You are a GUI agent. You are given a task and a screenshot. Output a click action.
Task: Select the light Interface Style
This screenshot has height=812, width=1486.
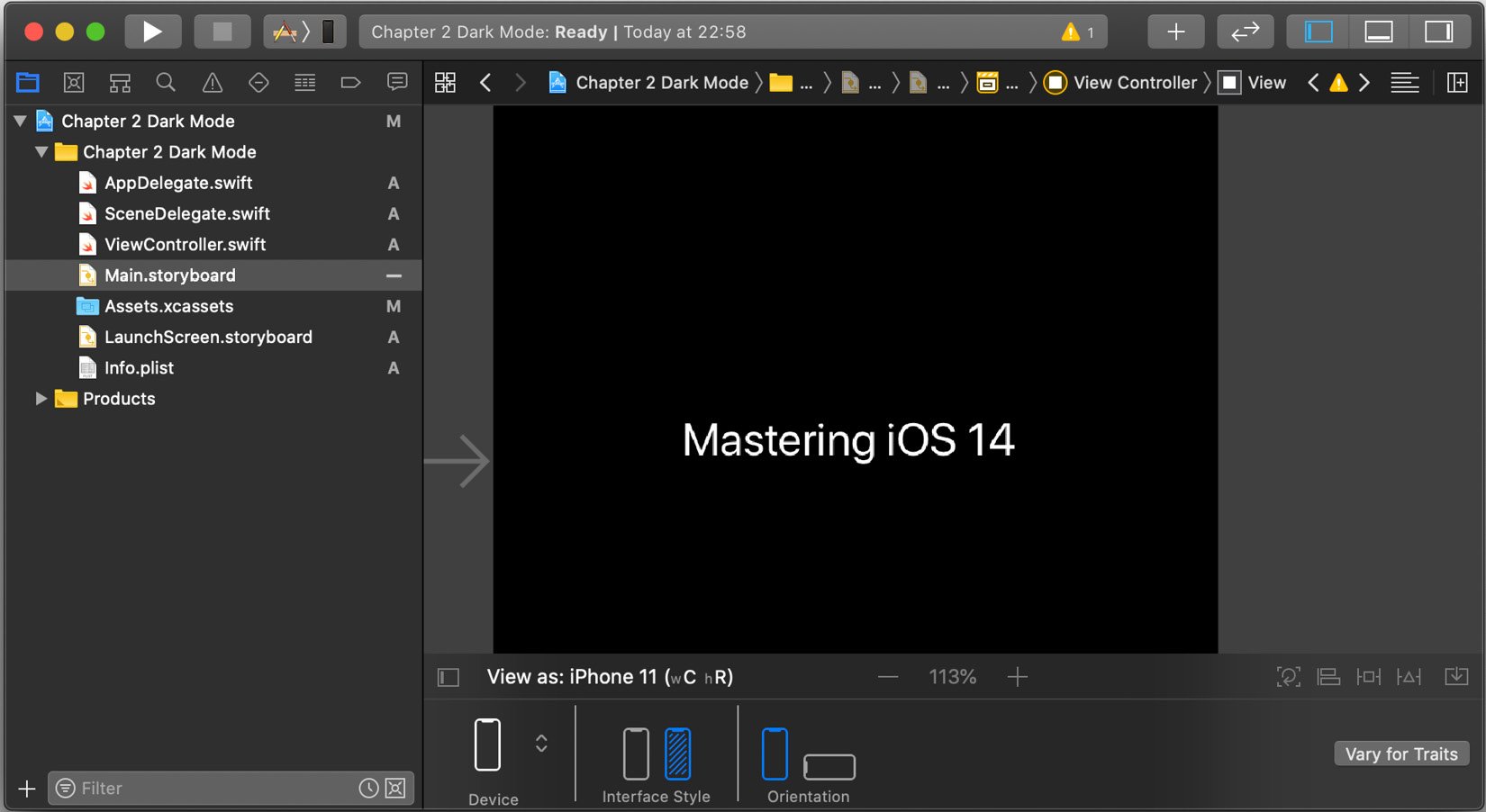tap(636, 753)
